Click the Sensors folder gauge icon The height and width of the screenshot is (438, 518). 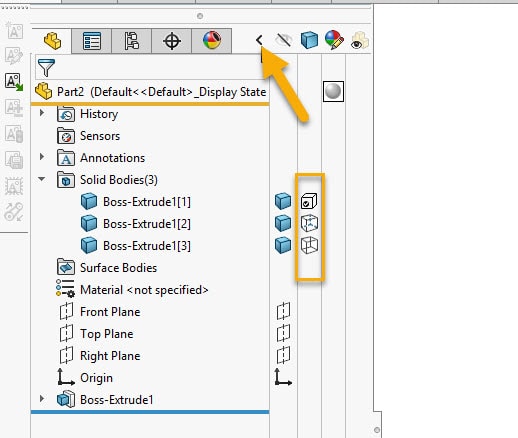click(66, 136)
